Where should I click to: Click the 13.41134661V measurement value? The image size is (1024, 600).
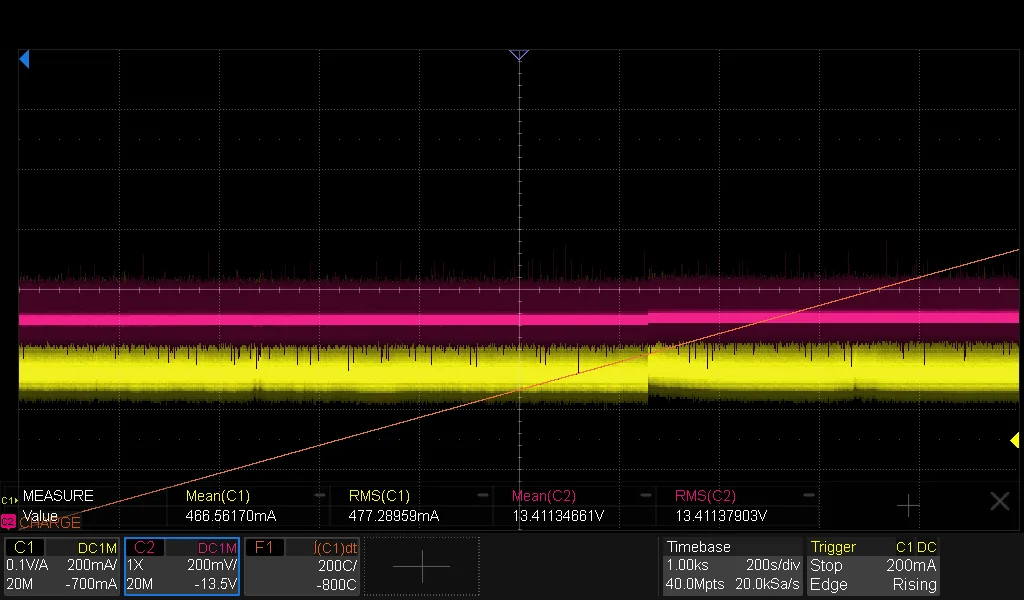558,516
